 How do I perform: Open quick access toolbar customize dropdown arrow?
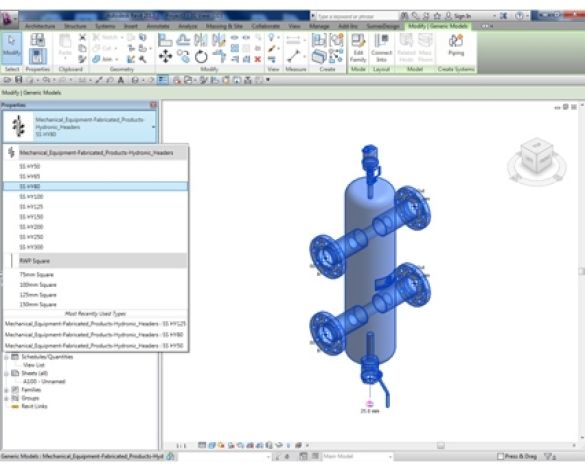coord(268,80)
